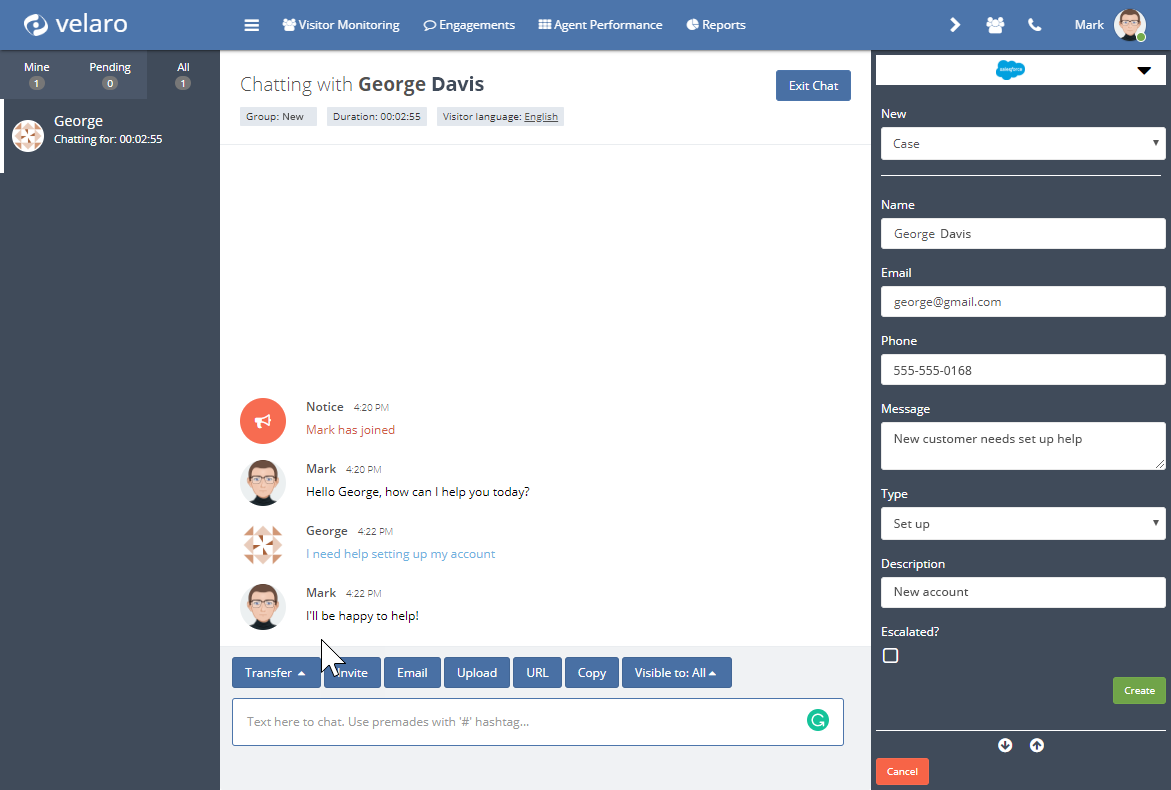This screenshot has height=790, width=1171.
Task: Click 'Hello George, how can I help you today?'
Action: click(417, 492)
